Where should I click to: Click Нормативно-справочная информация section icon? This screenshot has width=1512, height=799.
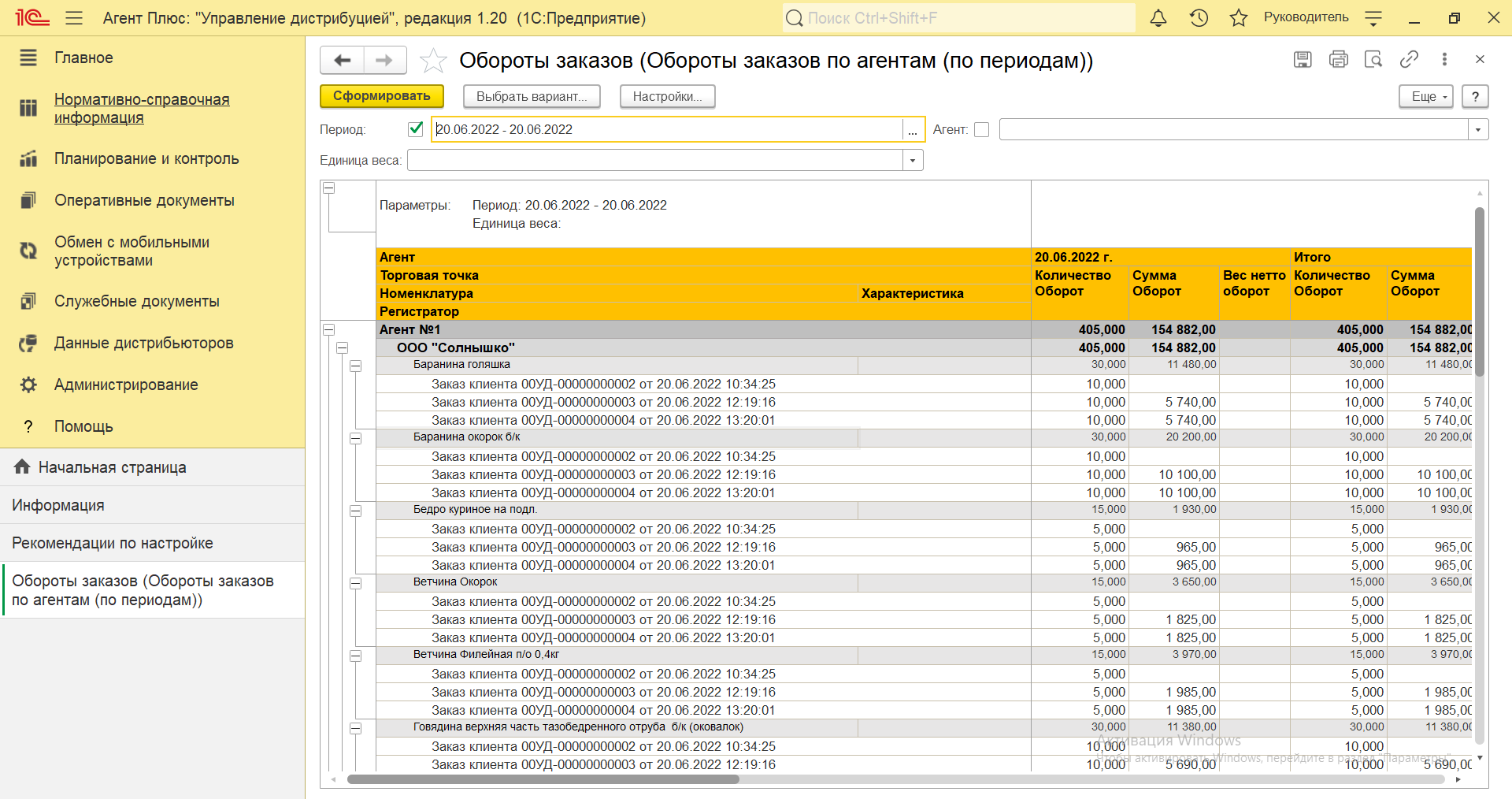(28, 108)
